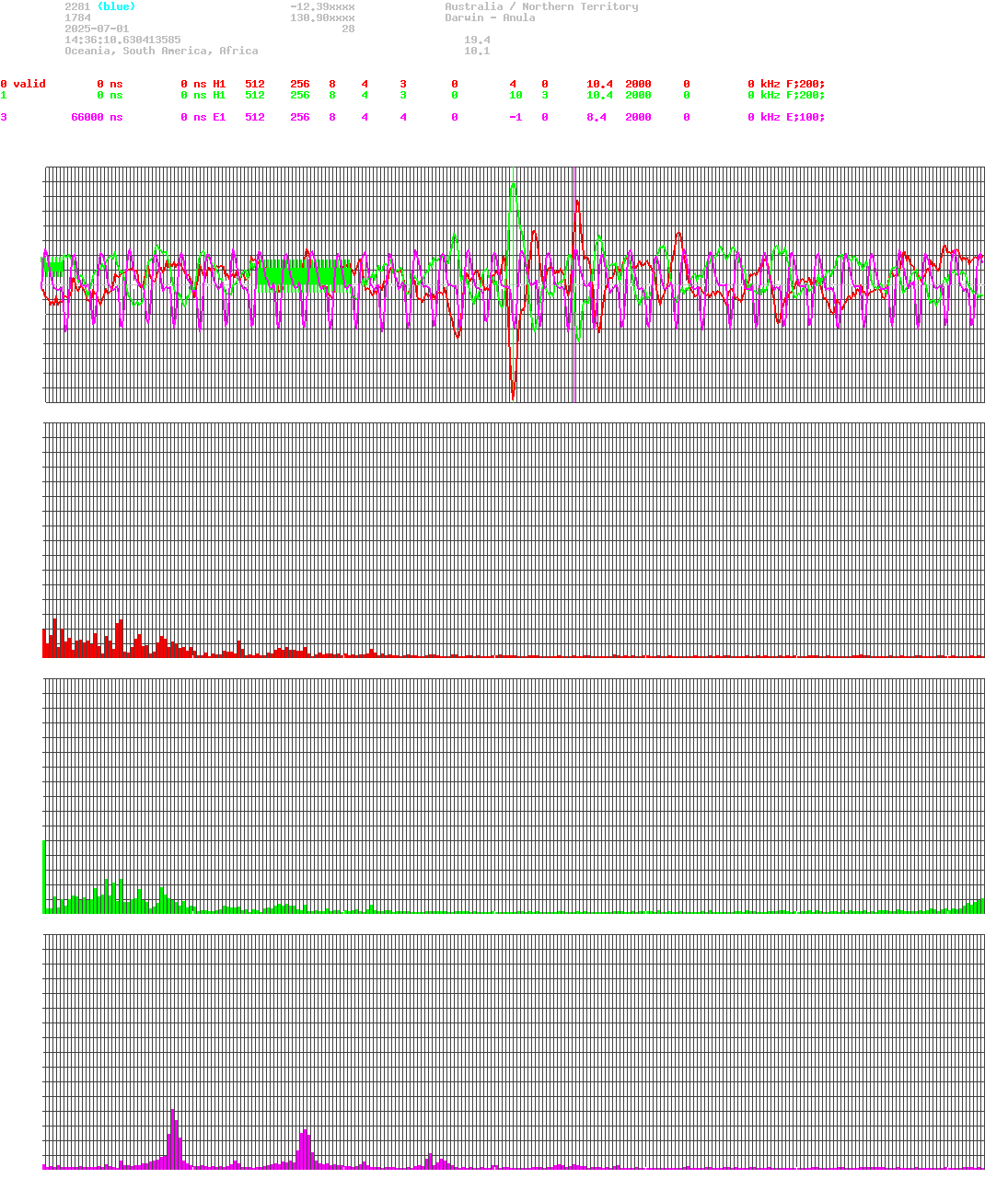This screenshot has width=1008, height=1190.
Task: Click 512 in the red channel row
Action: tap(255, 84)
